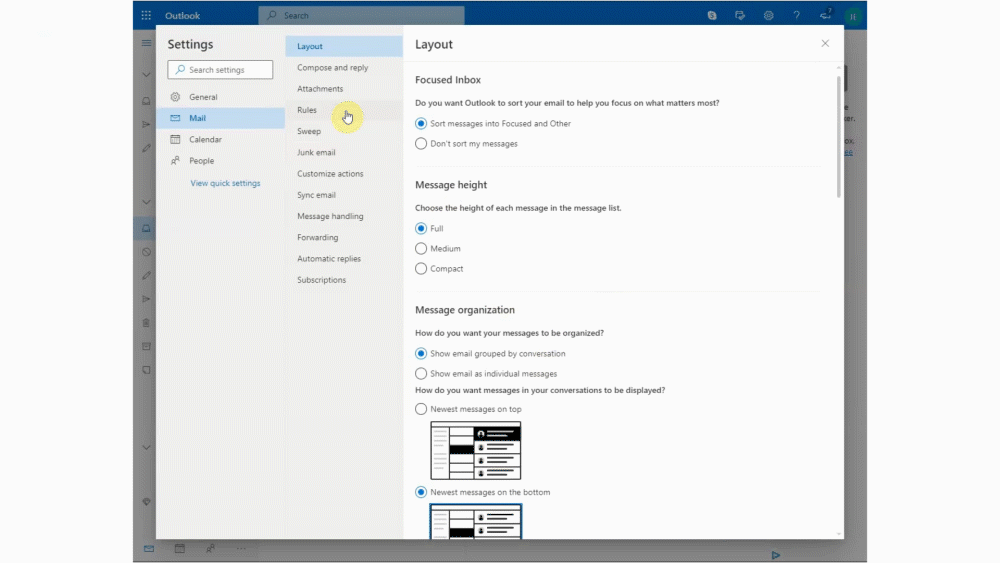Select Sort messages into Focused and Other
The image size is (1000, 563).
[421, 124]
